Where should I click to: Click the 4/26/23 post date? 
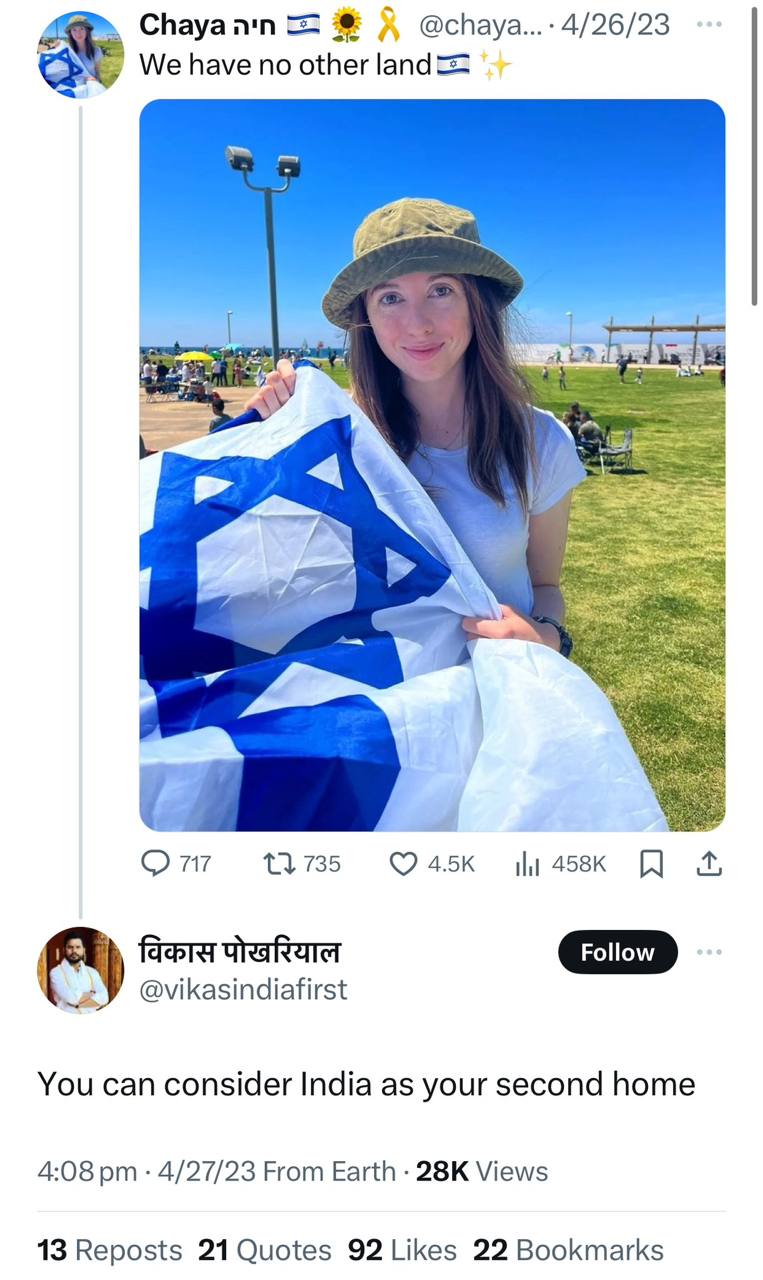coord(615,26)
